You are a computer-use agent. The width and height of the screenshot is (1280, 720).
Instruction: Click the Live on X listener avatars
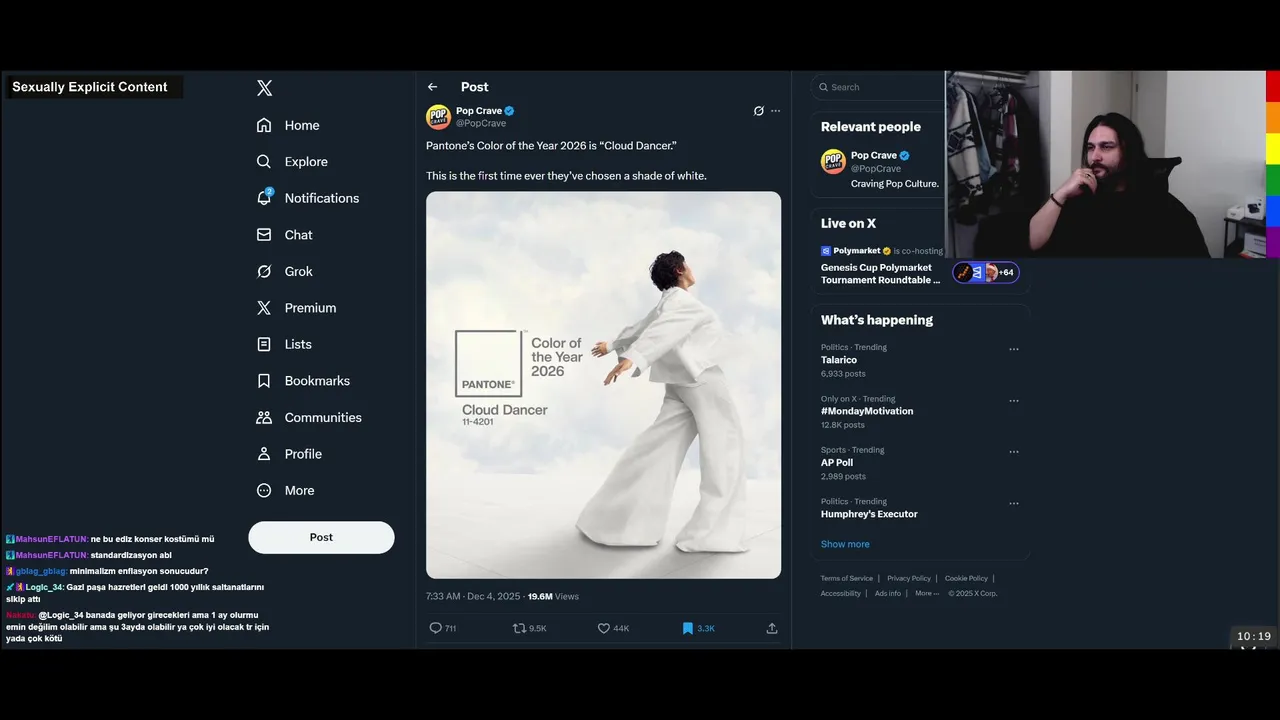(x=985, y=272)
